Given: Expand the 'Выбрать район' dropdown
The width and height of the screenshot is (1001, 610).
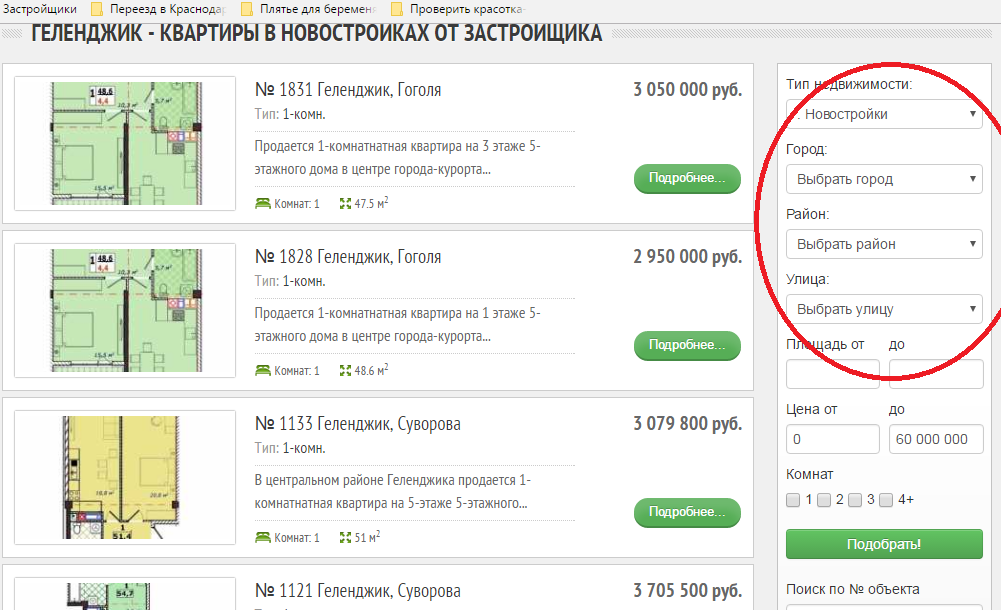Looking at the screenshot, I should pos(884,244).
